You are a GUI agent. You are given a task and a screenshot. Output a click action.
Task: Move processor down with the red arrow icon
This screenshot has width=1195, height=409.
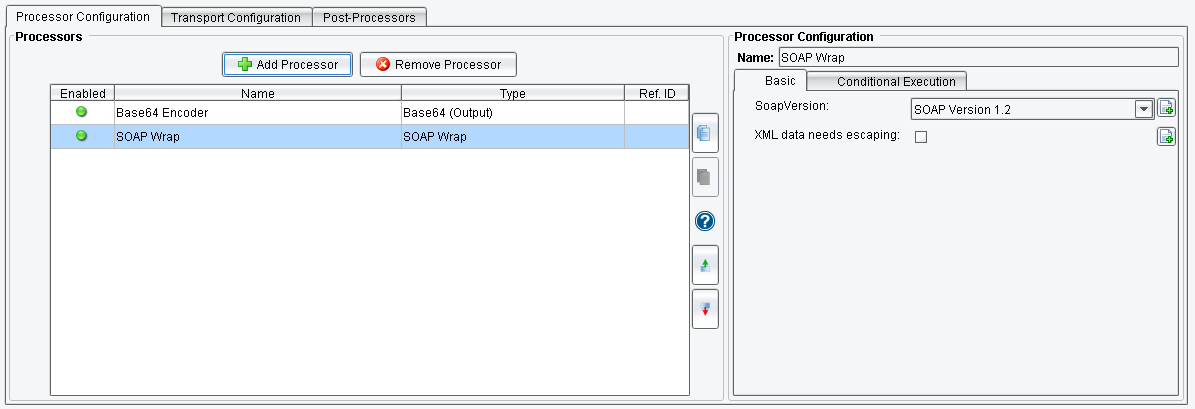click(705, 309)
